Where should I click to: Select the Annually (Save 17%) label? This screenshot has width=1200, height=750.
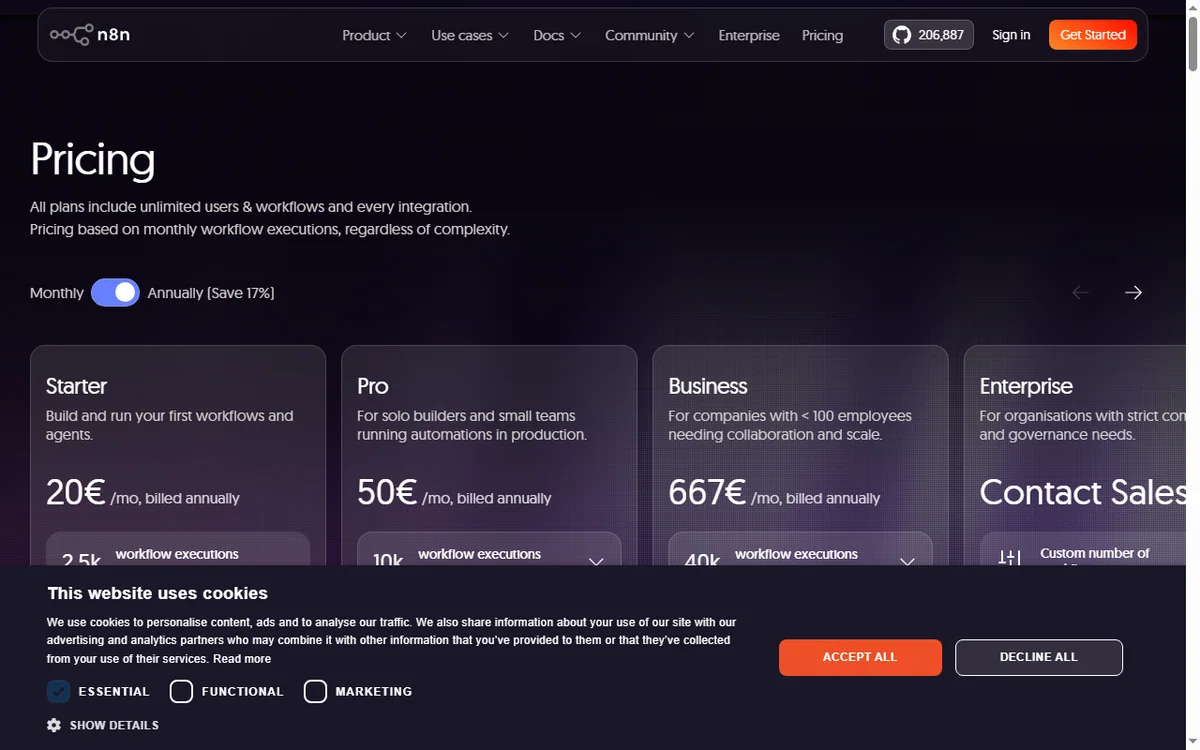pyautogui.click(x=211, y=293)
